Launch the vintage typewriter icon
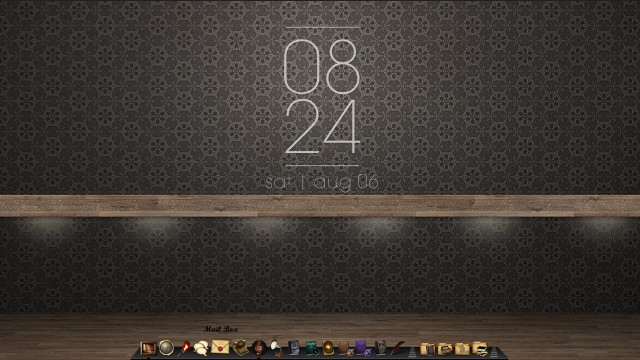640x360 pixels. pyautogui.click(x=240, y=348)
